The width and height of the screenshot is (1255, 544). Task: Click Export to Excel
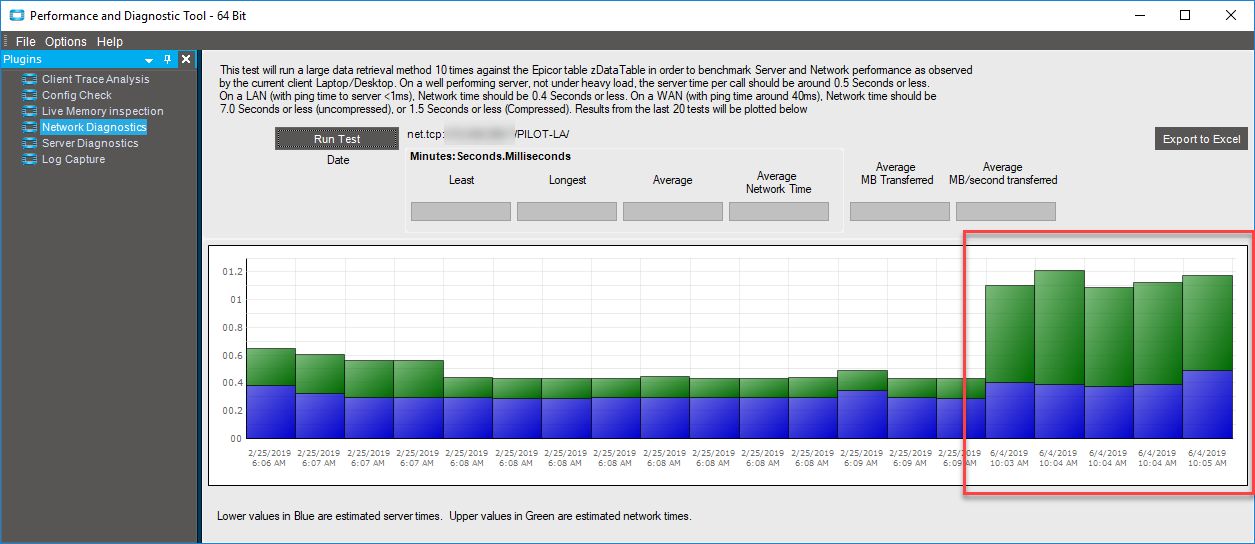coord(1201,139)
